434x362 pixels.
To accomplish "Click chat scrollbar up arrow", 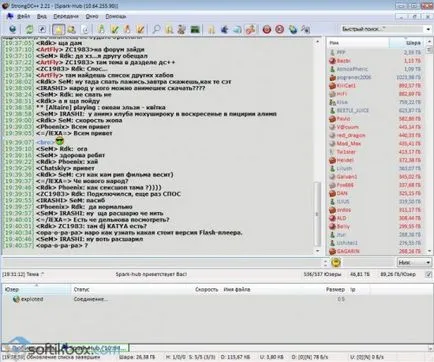I will 317,42.
